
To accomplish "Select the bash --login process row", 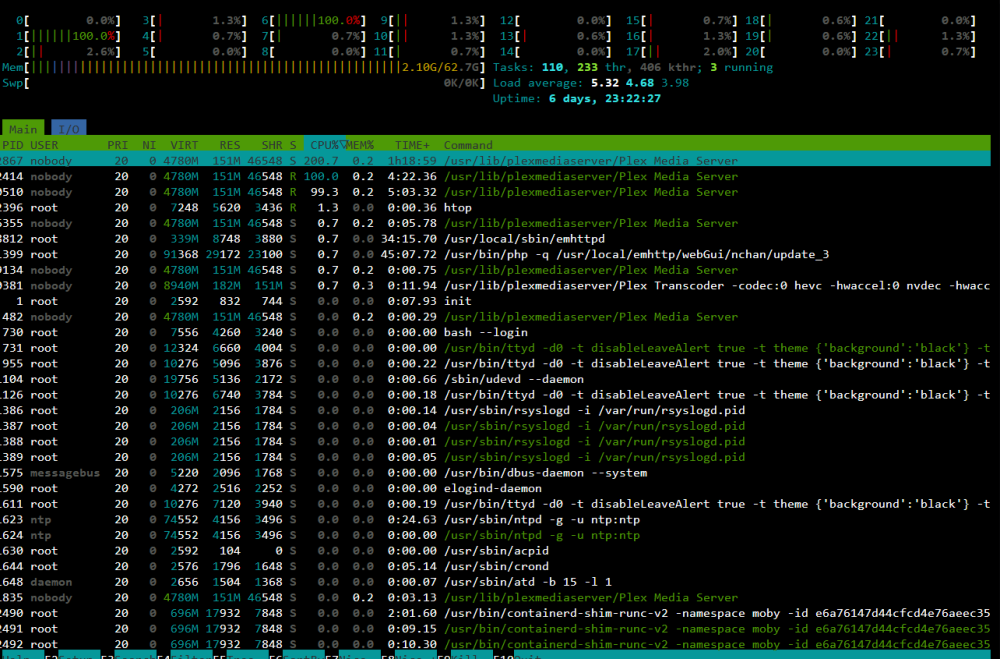I will pos(496,332).
